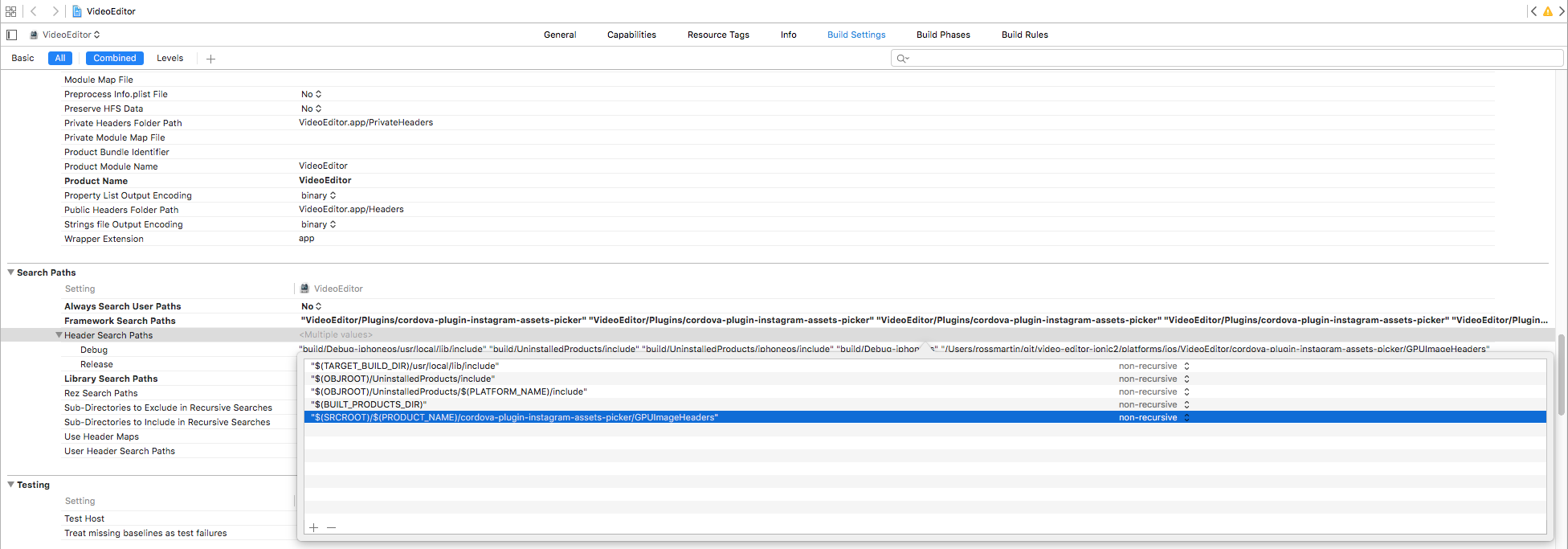Select the Debug header search paths row

94,350
